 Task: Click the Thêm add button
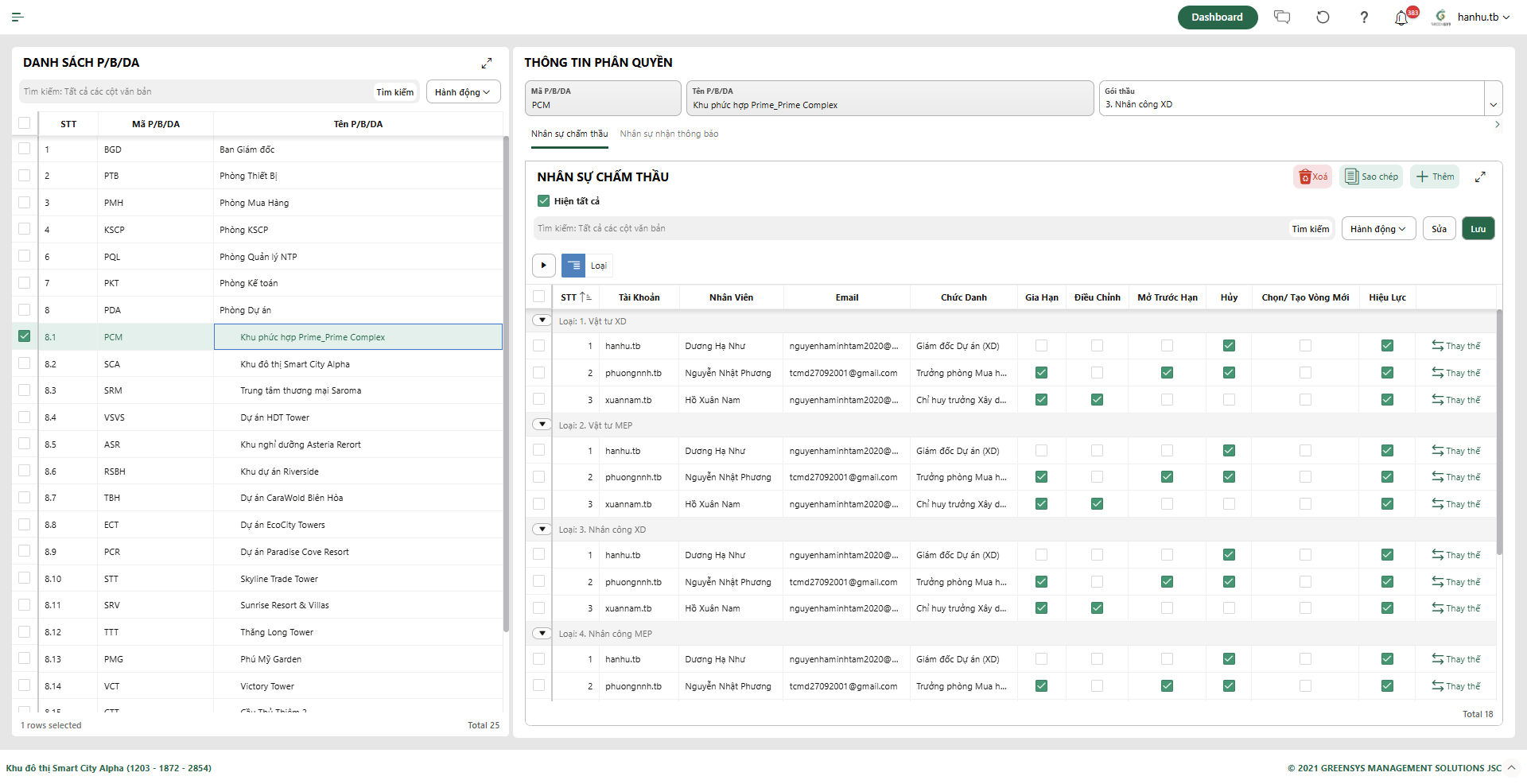pyautogui.click(x=1435, y=177)
